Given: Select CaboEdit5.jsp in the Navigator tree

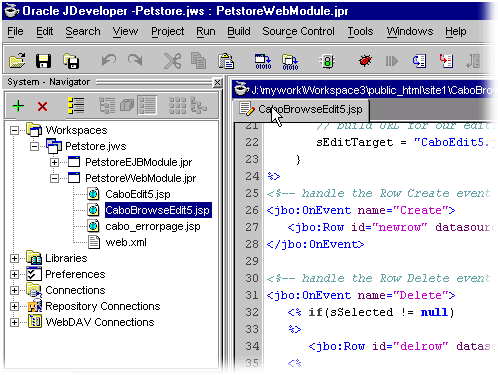Looking at the screenshot, I should [x=138, y=194].
